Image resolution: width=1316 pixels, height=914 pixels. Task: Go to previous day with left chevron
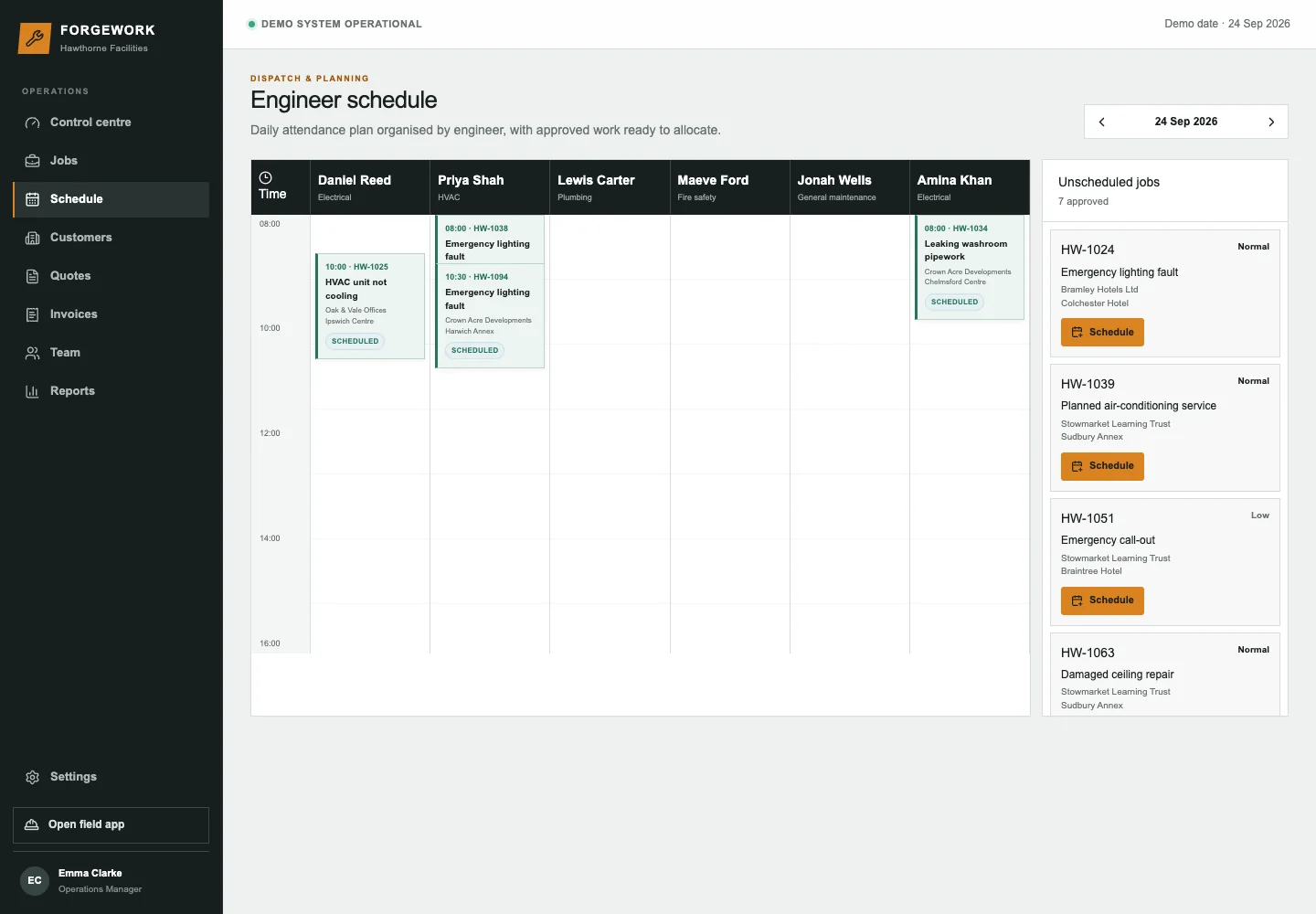[x=1102, y=122]
